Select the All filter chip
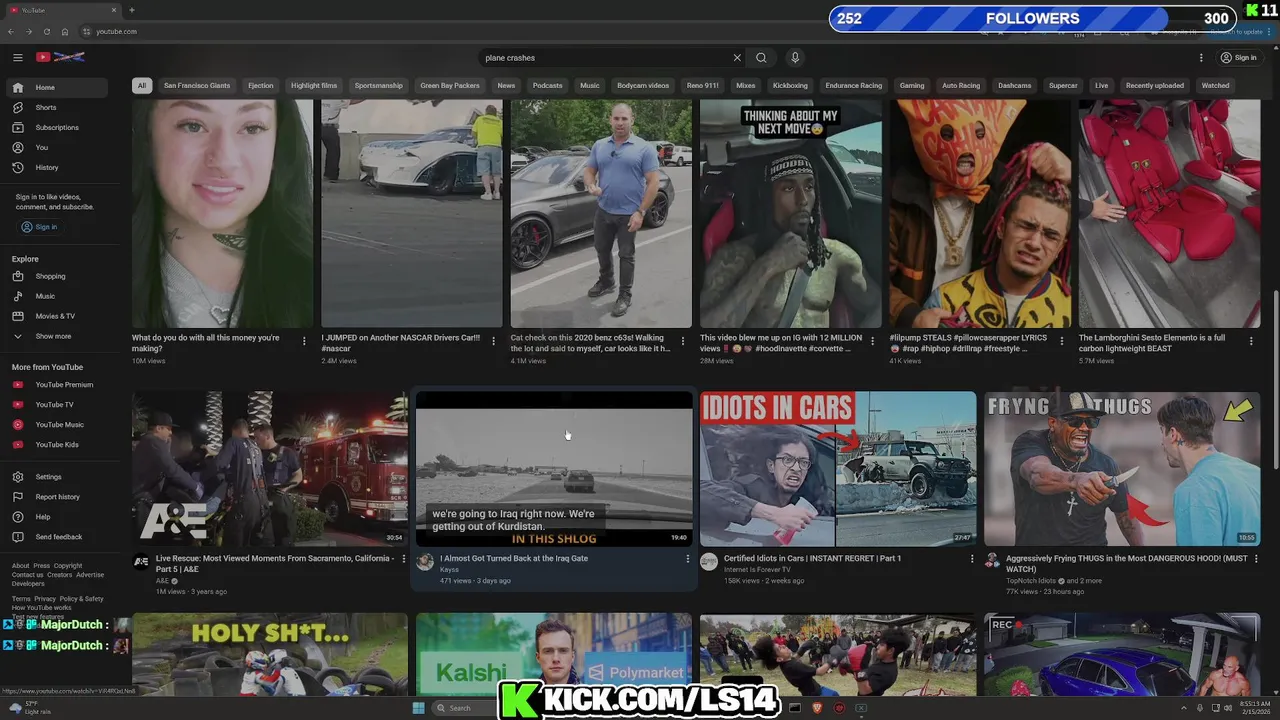Screen dimensions: 1280x720 142,85
